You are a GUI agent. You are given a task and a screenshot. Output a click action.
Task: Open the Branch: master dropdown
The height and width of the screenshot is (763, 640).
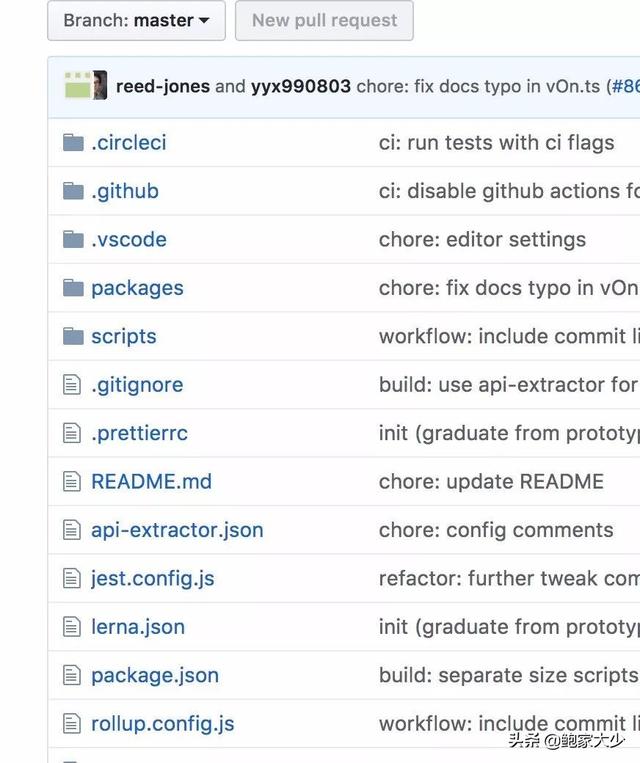click(x=136, y=20)
